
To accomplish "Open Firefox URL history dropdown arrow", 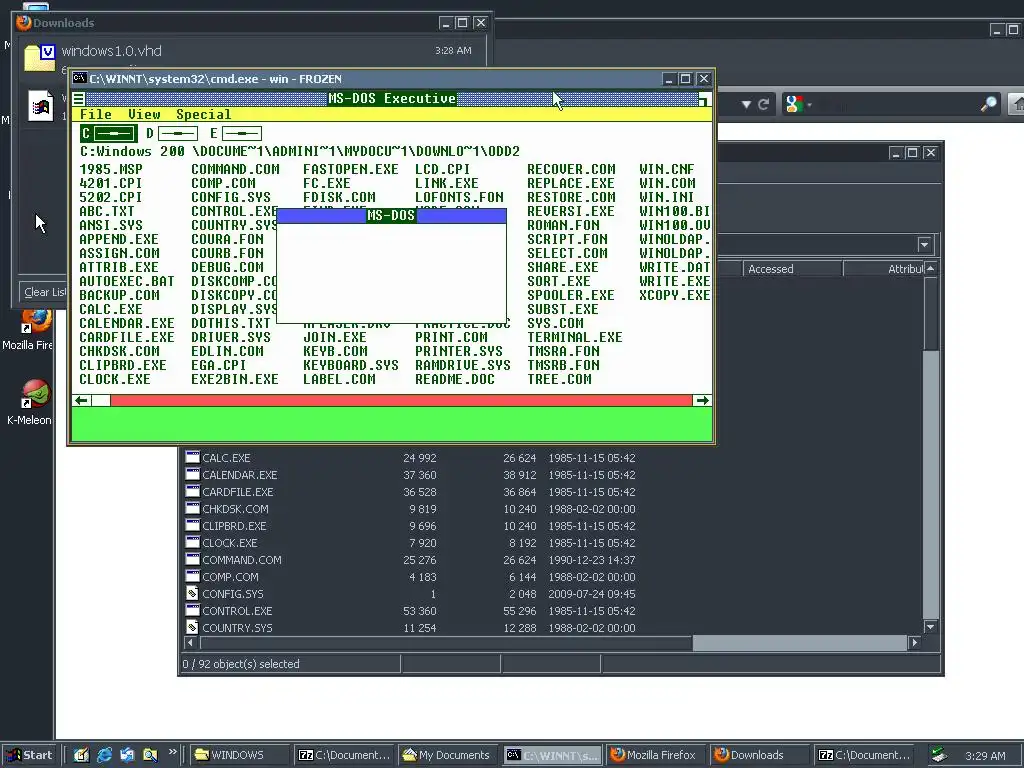I will (x=746, y=104).
